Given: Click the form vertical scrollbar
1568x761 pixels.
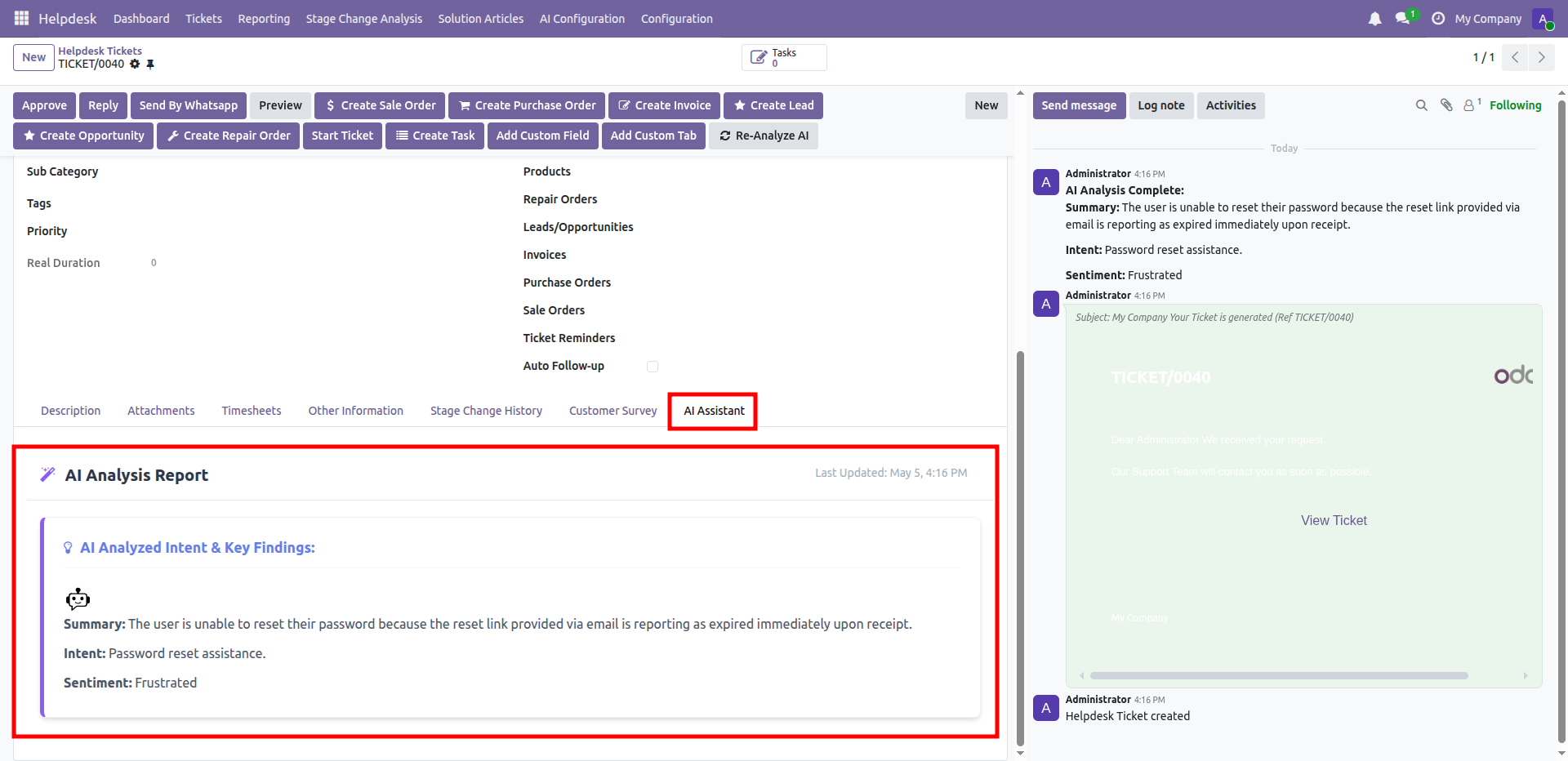Looking at the screenshot, I should click(1020, 547).
